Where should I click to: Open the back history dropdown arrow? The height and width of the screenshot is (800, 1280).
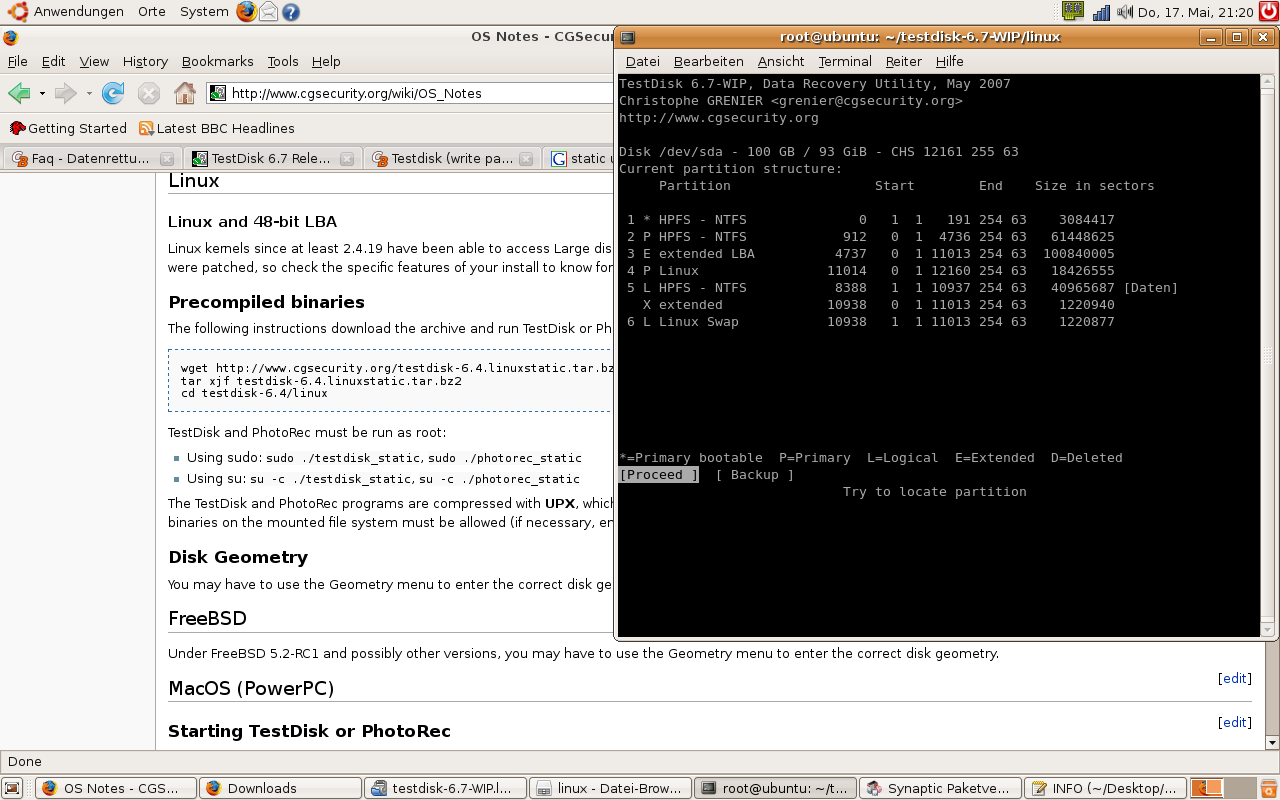point(42,94)
